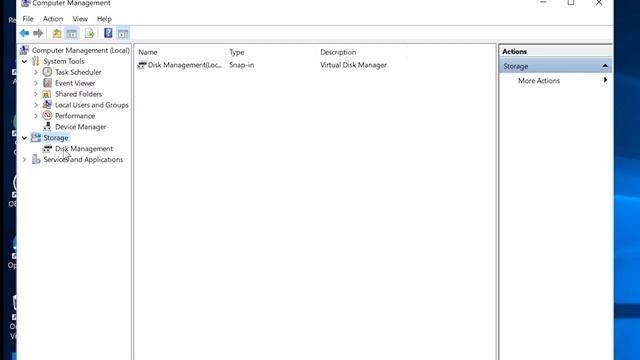Select Performance label in tree
The height and width of the screenshot is (360, 640).
(75, 116)
